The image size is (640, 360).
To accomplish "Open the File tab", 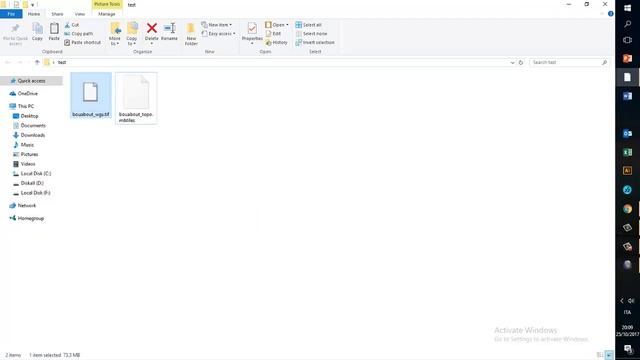I will click(11, 14).
